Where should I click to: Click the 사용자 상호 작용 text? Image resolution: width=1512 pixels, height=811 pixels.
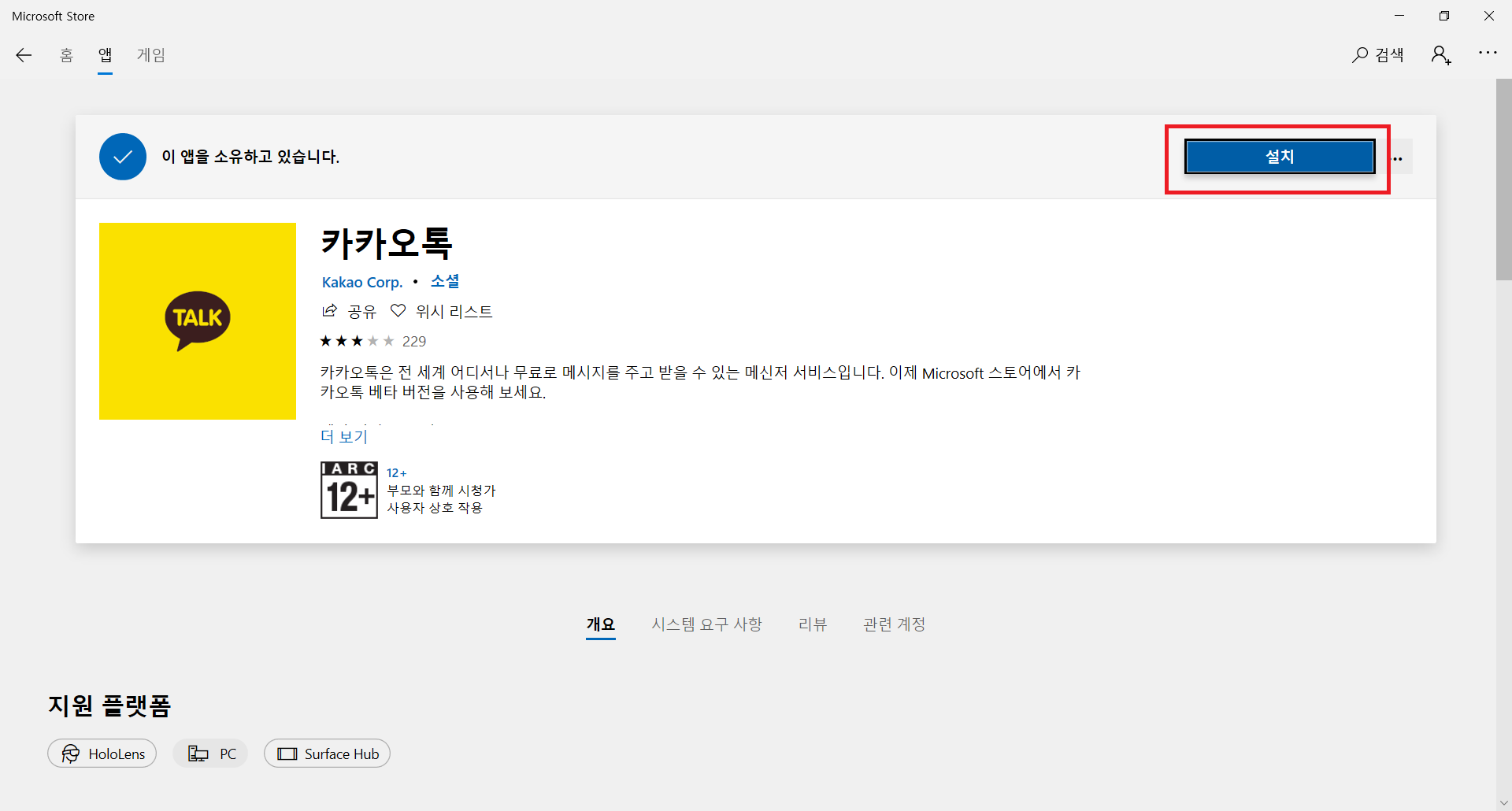pyautogui.click(x=435, y=508)
